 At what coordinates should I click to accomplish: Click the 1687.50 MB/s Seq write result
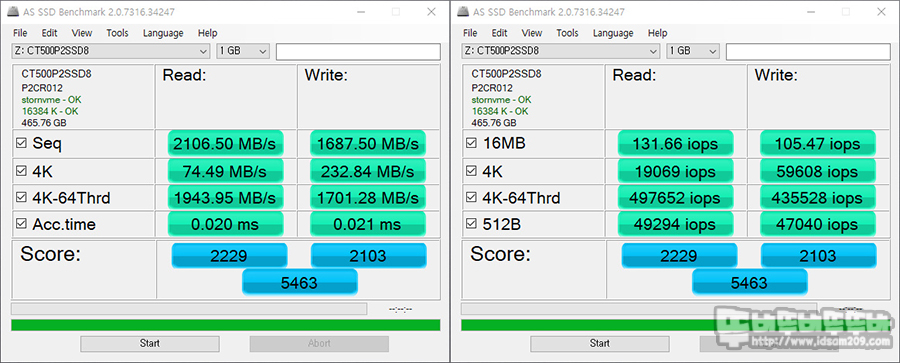368,144
